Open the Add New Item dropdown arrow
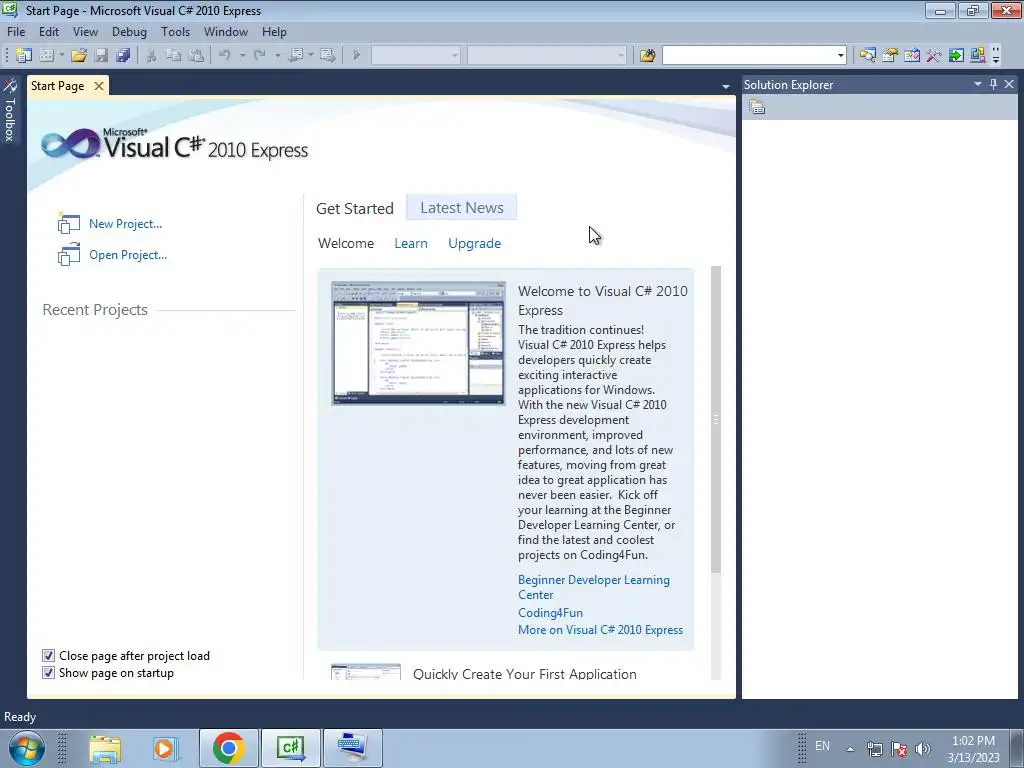1024x768 pixels. click(x=61, y=56)
